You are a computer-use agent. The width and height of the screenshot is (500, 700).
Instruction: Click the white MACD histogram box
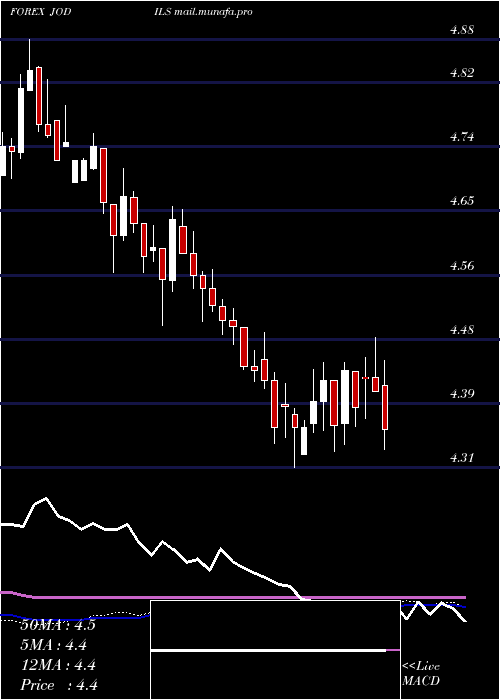pyautogui.click(x=275, y=650)
